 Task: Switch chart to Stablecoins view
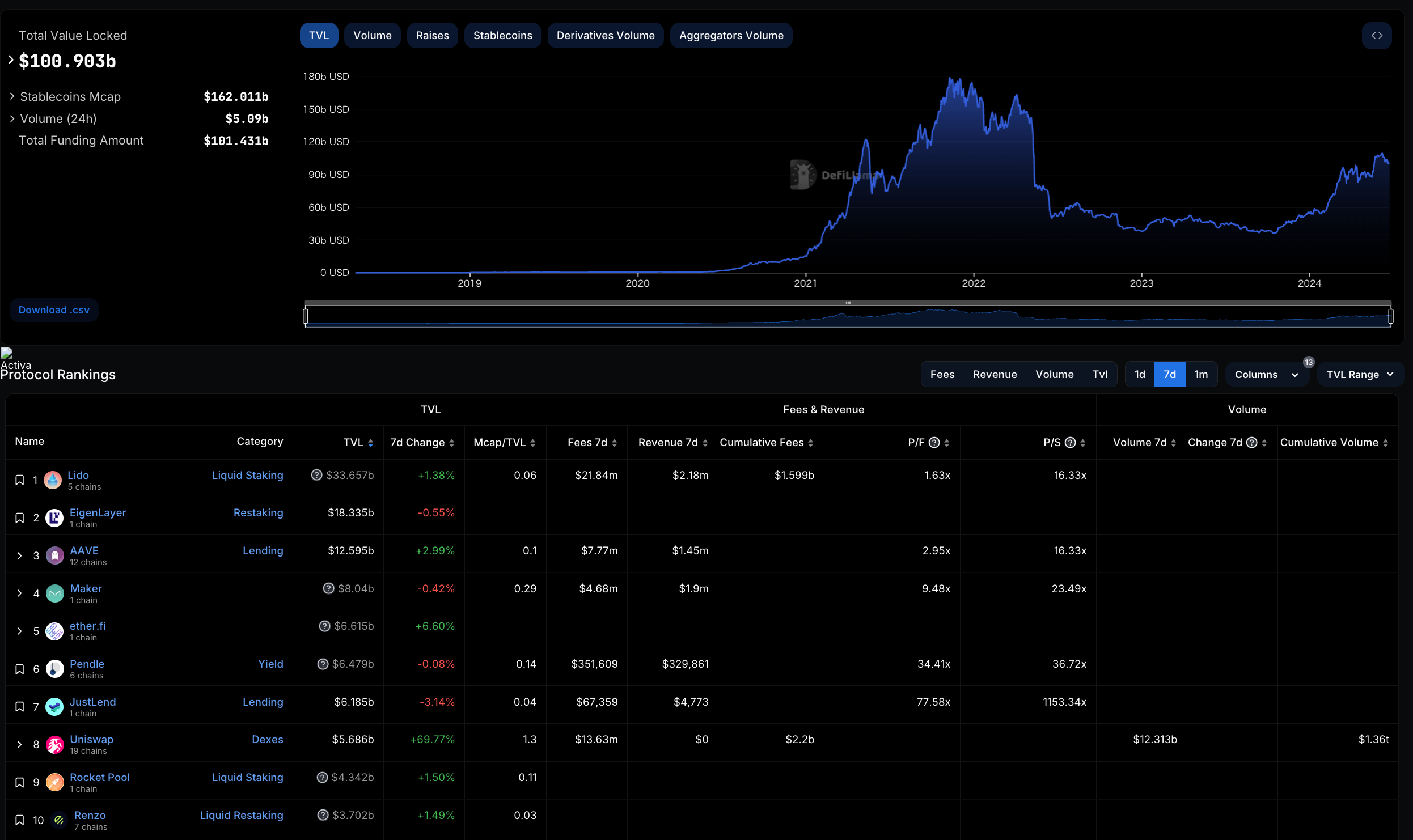tap(502, 36)
